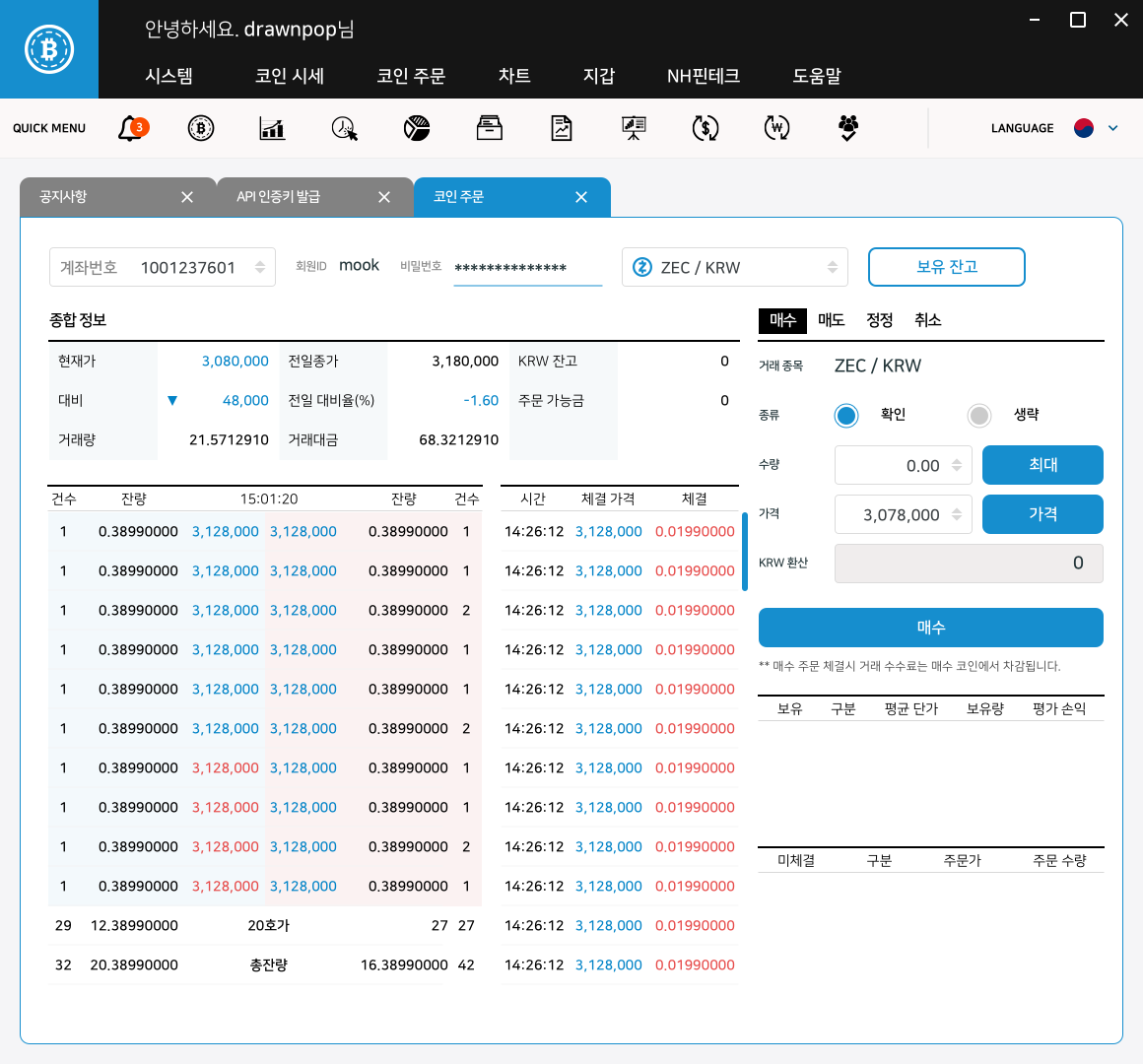Switch to the 매도 sell tab
This screenshot has width=1143, height=1064.
coord(831,320)
